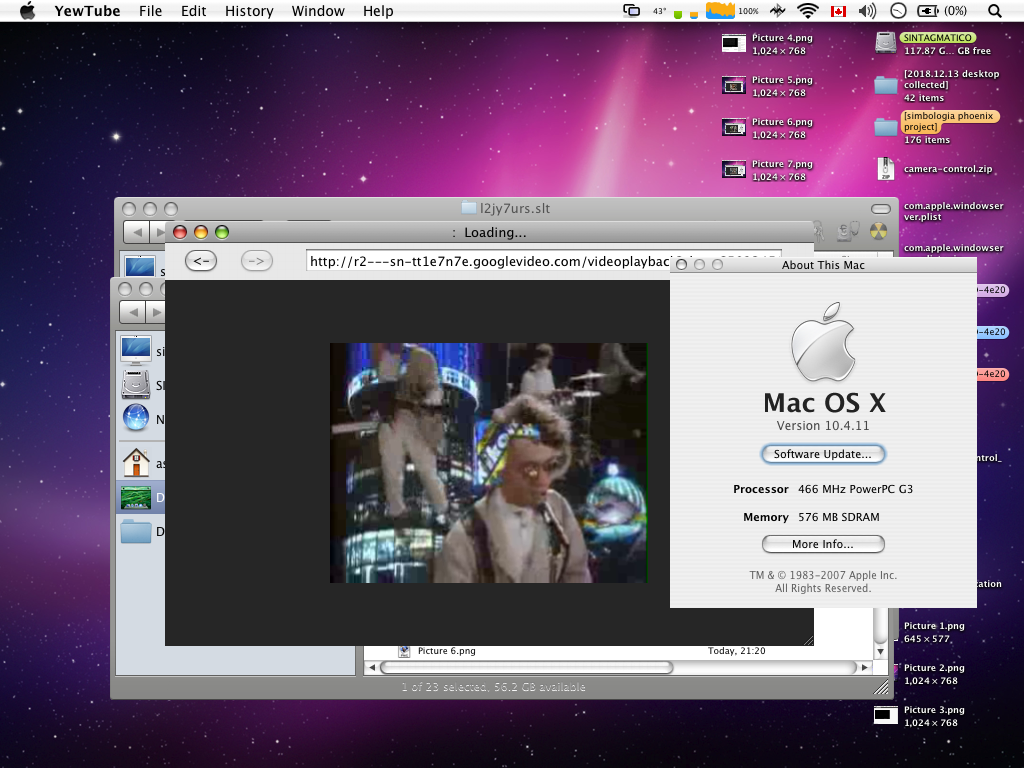
Task: Select Home house icon in Finder sidebar
Action: [136, 463]
